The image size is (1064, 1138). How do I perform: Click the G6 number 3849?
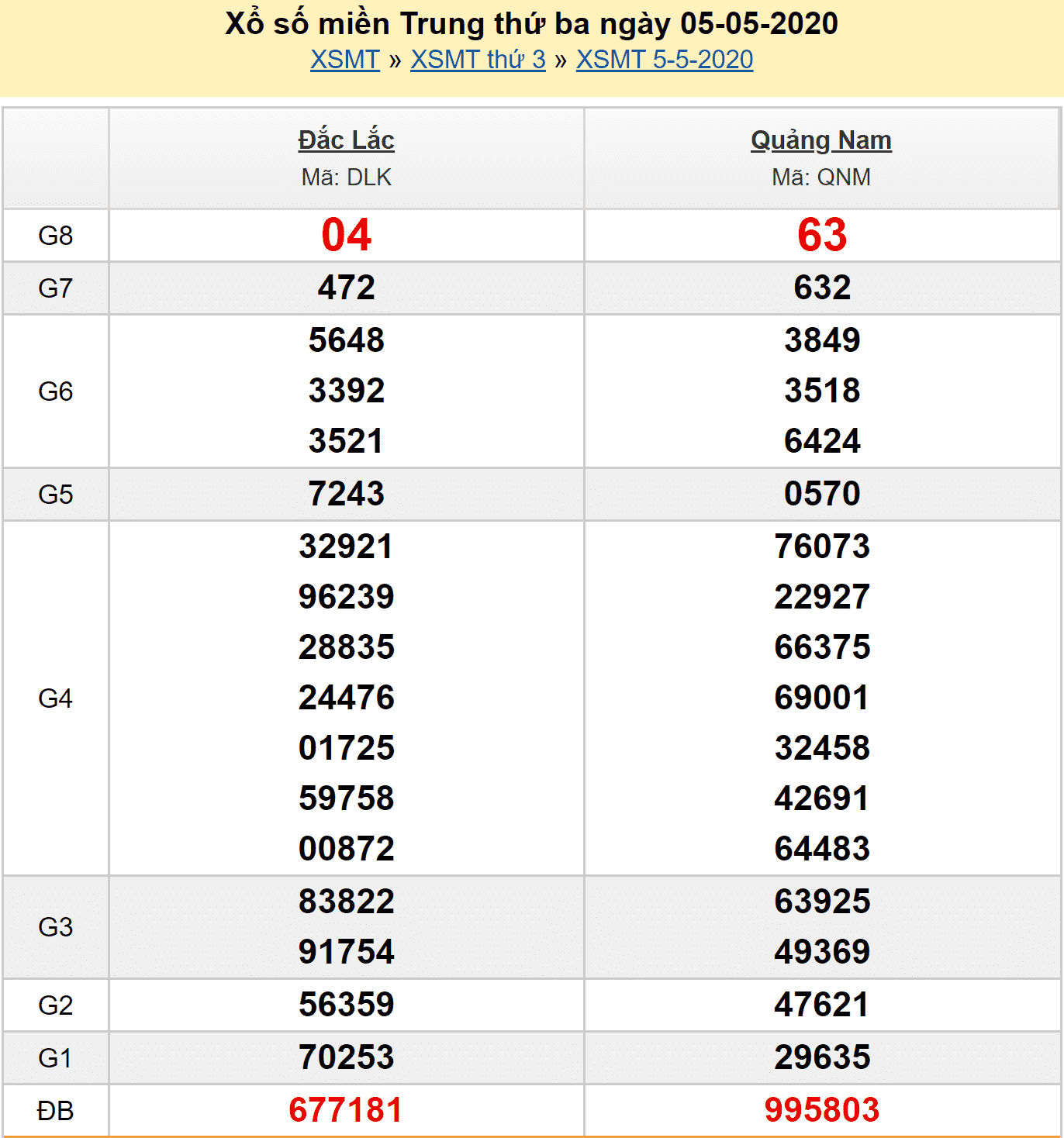(822, 340)
